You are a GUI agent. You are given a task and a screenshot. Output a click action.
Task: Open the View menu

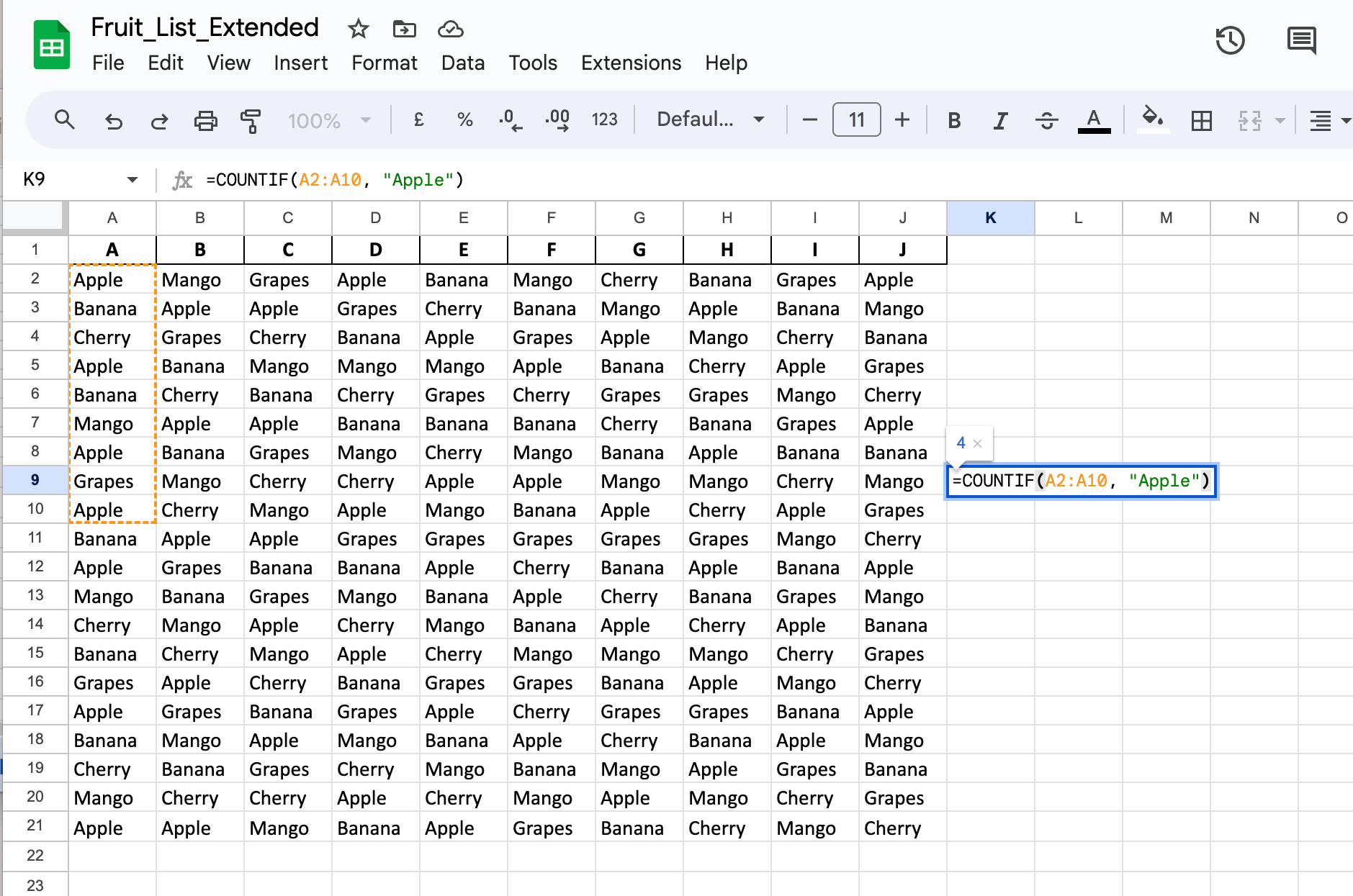tap(229, 63)
